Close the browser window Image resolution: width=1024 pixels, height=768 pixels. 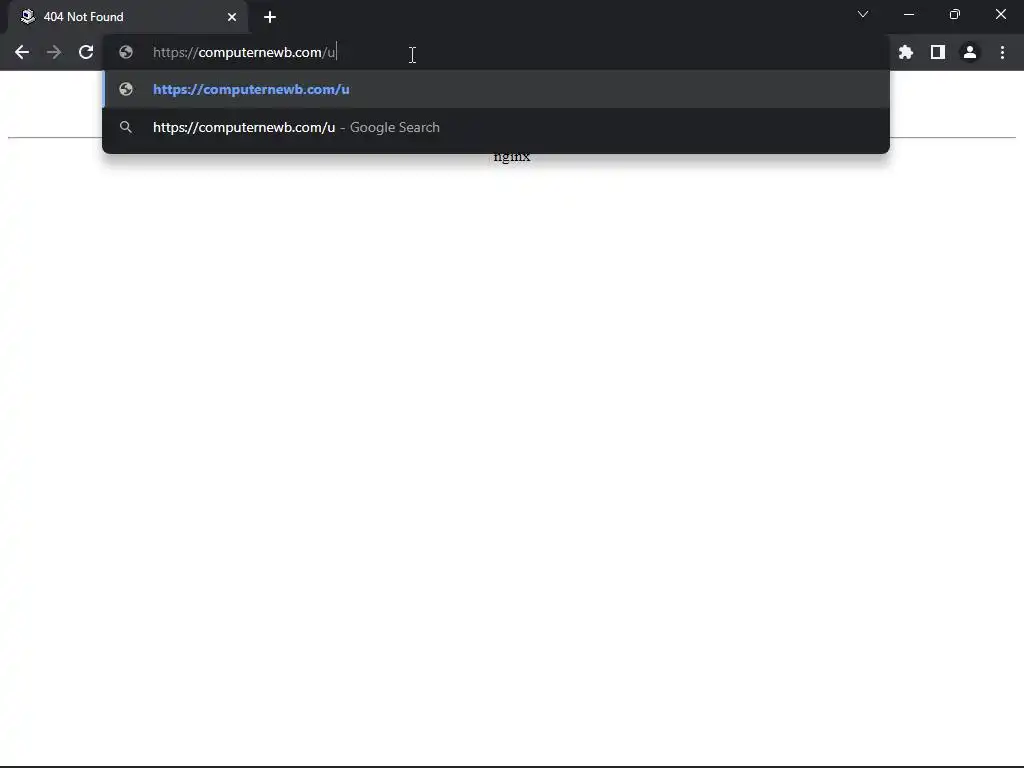(x=1000, y=14)
